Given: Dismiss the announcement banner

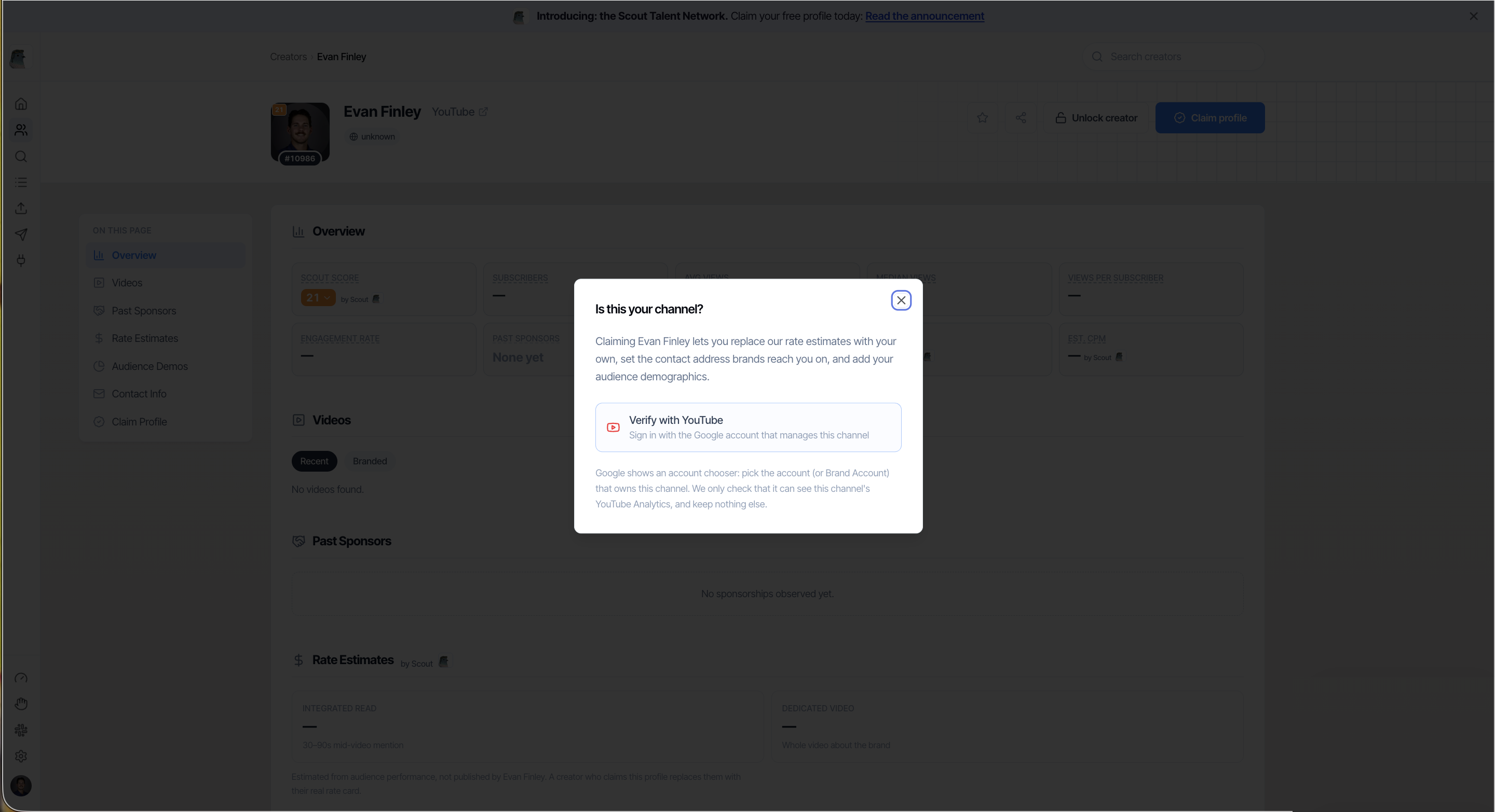Looking at the screenshot, I should coord(1474,16).
